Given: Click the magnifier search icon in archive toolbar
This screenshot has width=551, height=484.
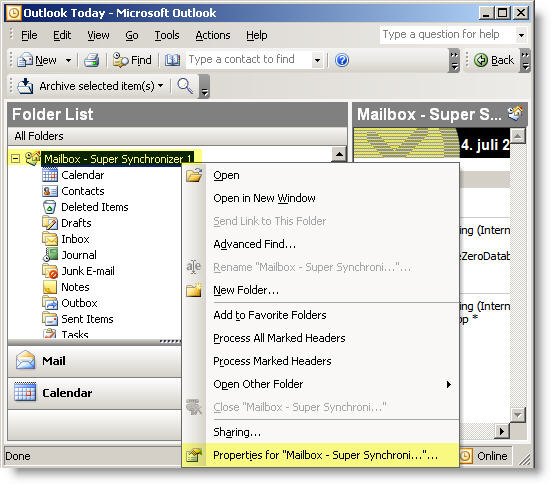Looking at the screenshot, I should (185, 86).
